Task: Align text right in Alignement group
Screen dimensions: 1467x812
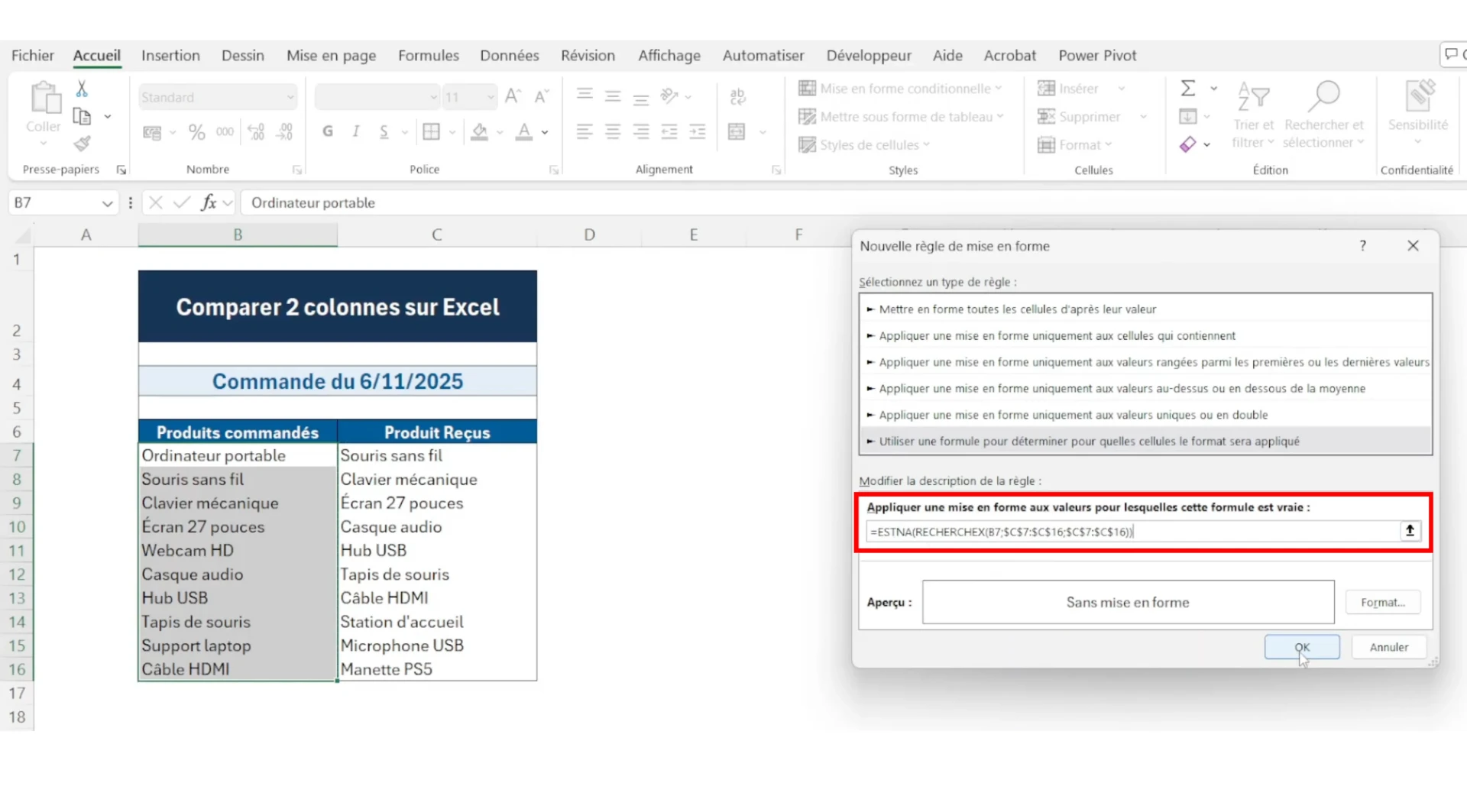Action: tap(641, 131)
